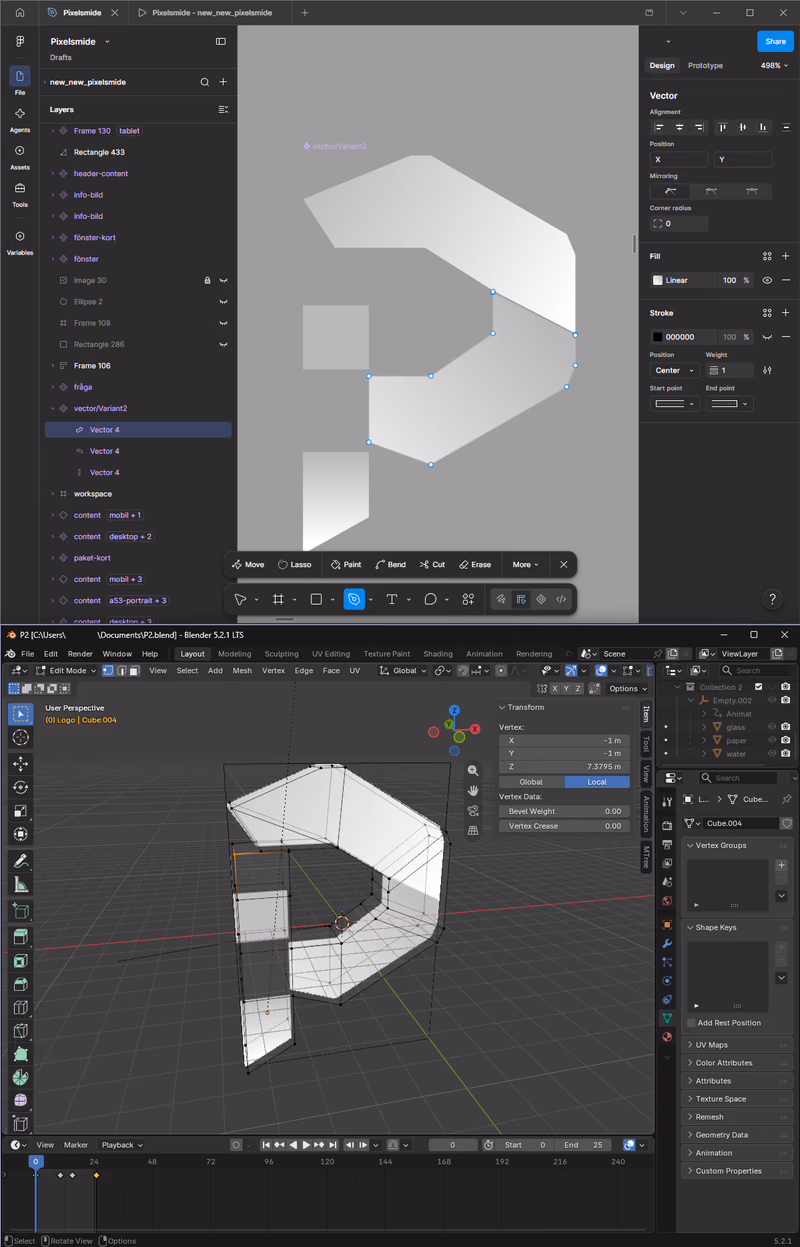Switch vertex coordinates to Global
Image resolution: width=800 pixels, height=1247 pixels.
point(531,782)
